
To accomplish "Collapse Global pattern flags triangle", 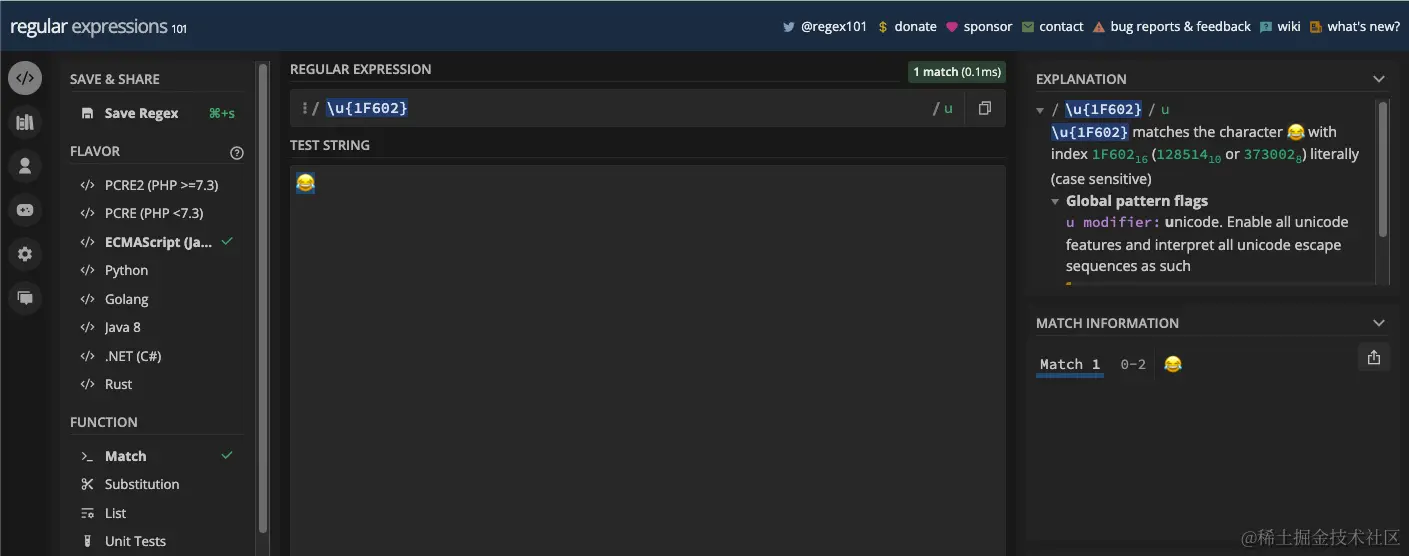I will (1056, 202).
